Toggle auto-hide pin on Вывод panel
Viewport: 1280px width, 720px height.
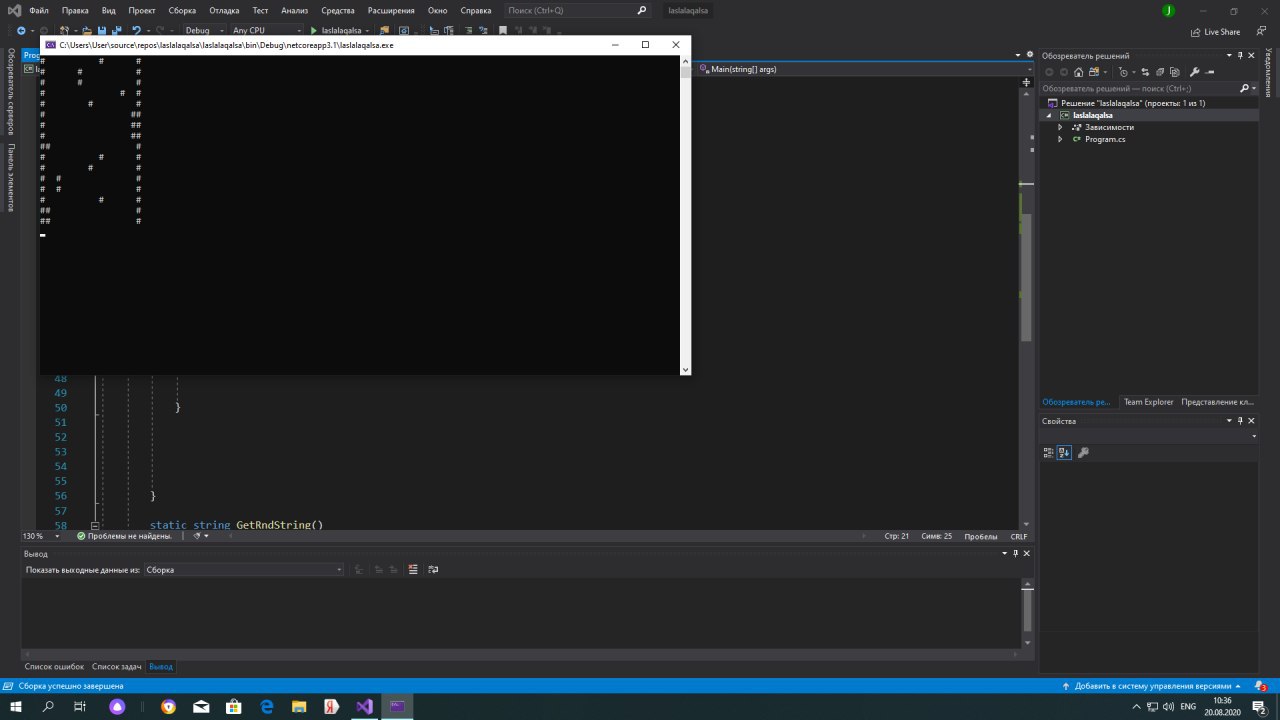[x=1016, y=553]
